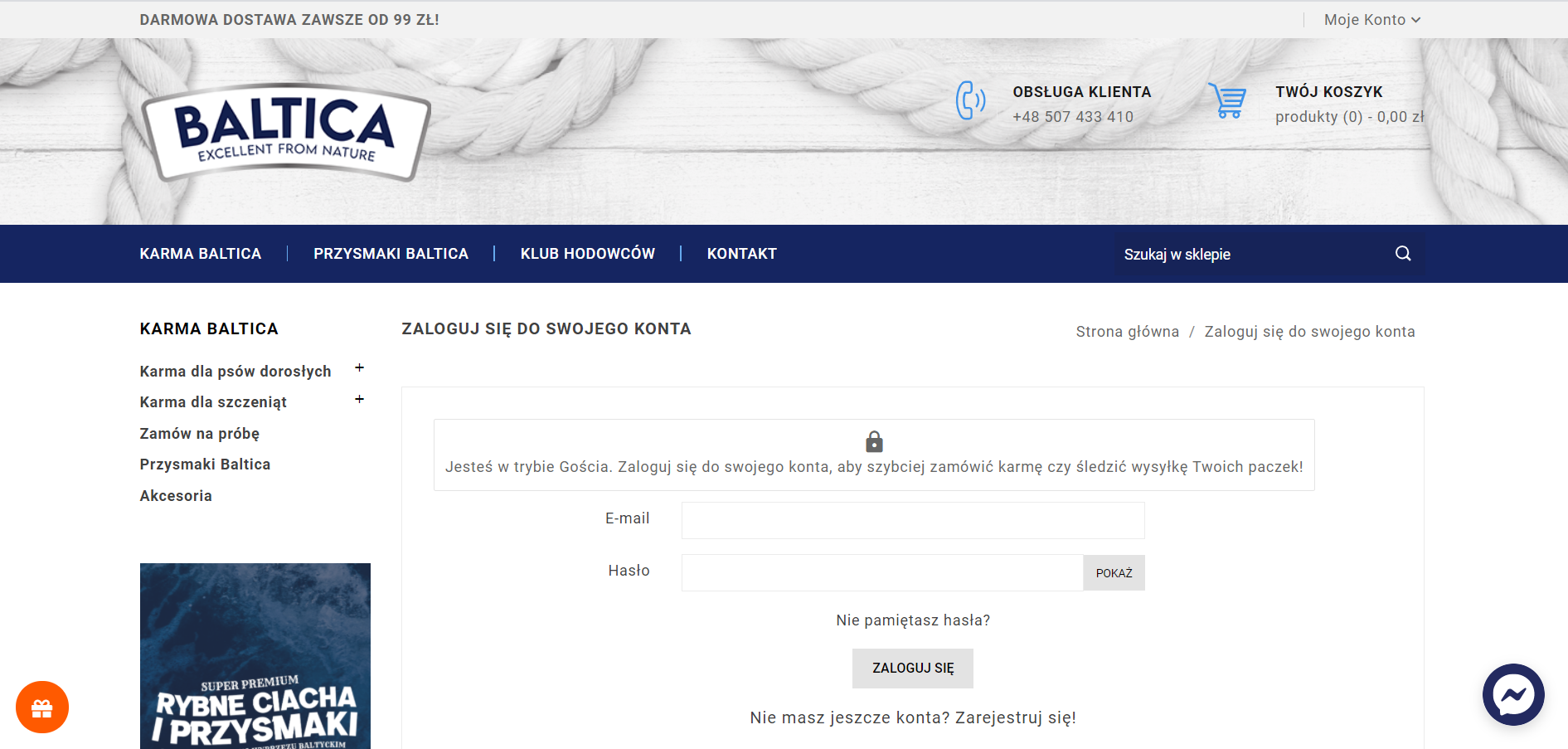The height and width of the screenshot is (749, 1568).
Task: Open the Moje Konto dropdown
Action: coord(1372,20)
